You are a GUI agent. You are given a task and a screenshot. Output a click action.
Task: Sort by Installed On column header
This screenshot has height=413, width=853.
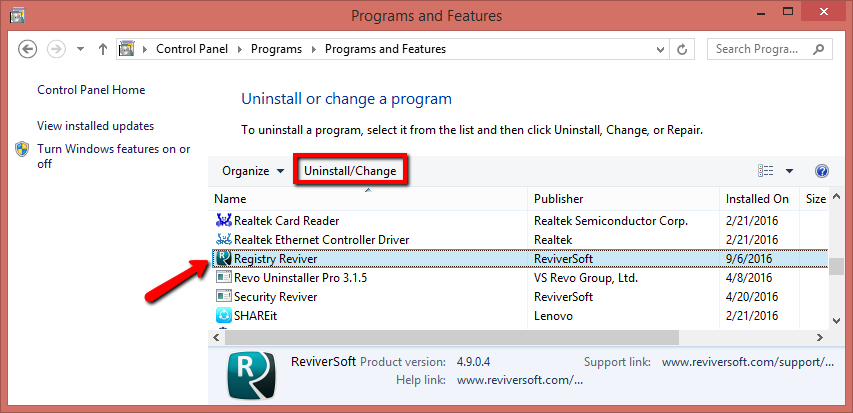[757, 199]
